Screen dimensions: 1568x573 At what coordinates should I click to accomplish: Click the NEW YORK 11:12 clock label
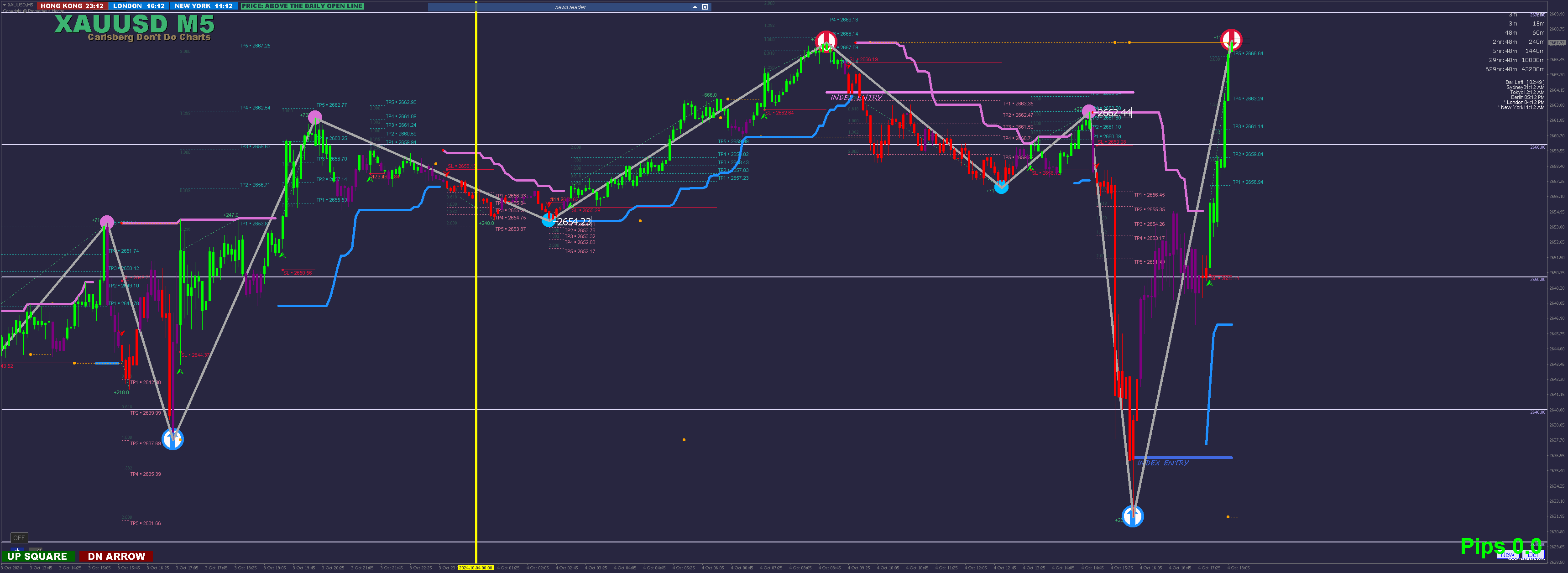tap(204, 6)
